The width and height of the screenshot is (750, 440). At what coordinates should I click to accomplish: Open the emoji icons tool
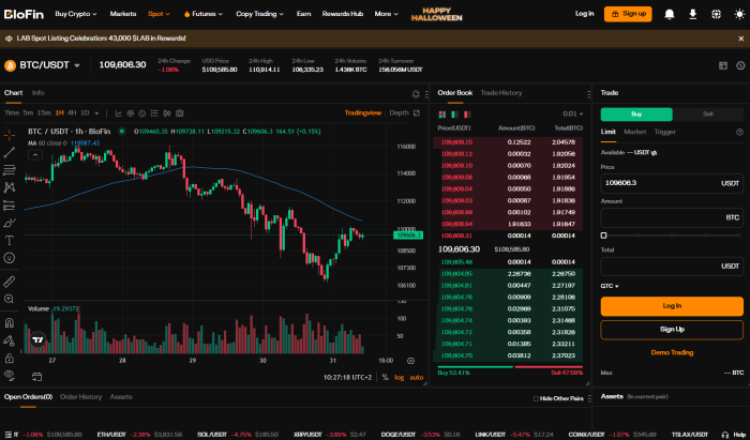(x=9, y=258)
